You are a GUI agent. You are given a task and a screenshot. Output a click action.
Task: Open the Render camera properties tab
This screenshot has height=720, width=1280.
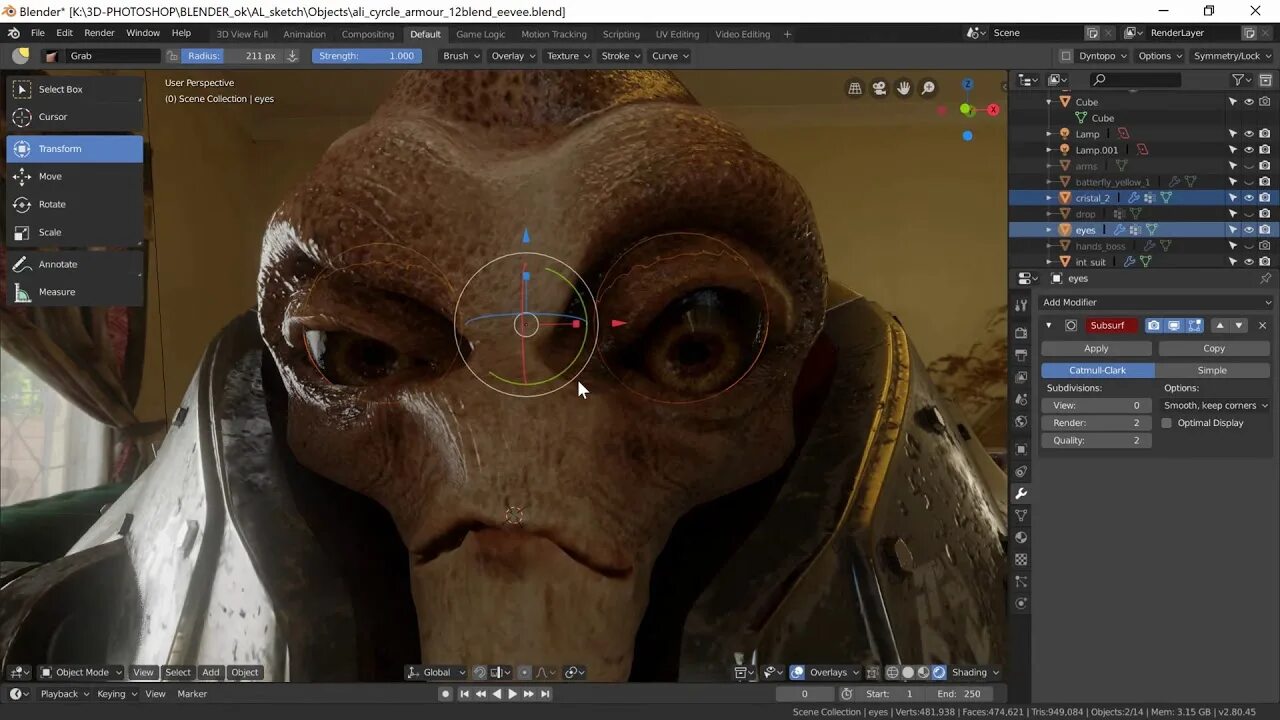(x=1021, y=333)
